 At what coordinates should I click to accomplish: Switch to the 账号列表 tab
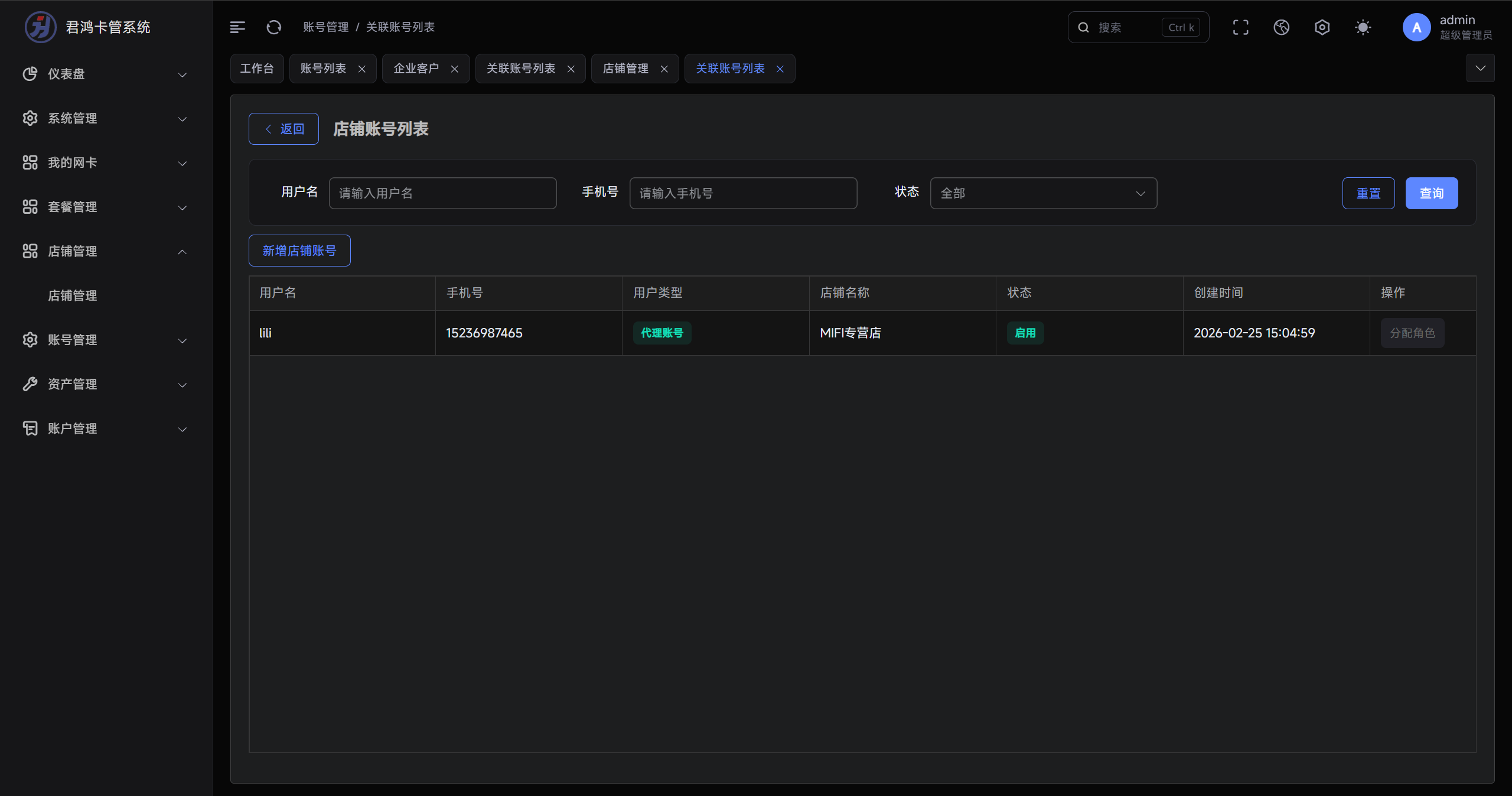click(x=323, y=69)
